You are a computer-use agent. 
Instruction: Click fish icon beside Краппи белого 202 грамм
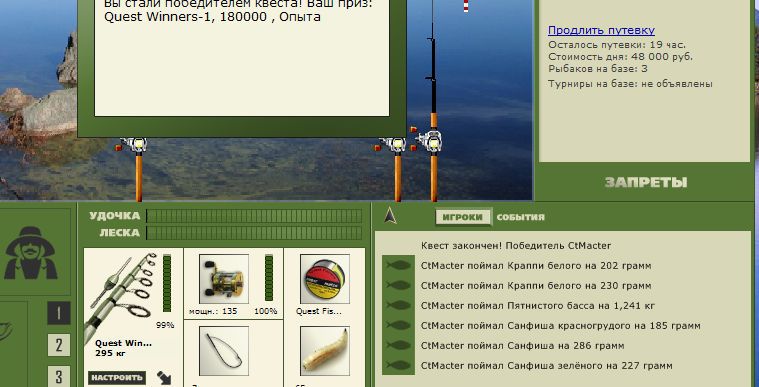click(x=399, y=265)
